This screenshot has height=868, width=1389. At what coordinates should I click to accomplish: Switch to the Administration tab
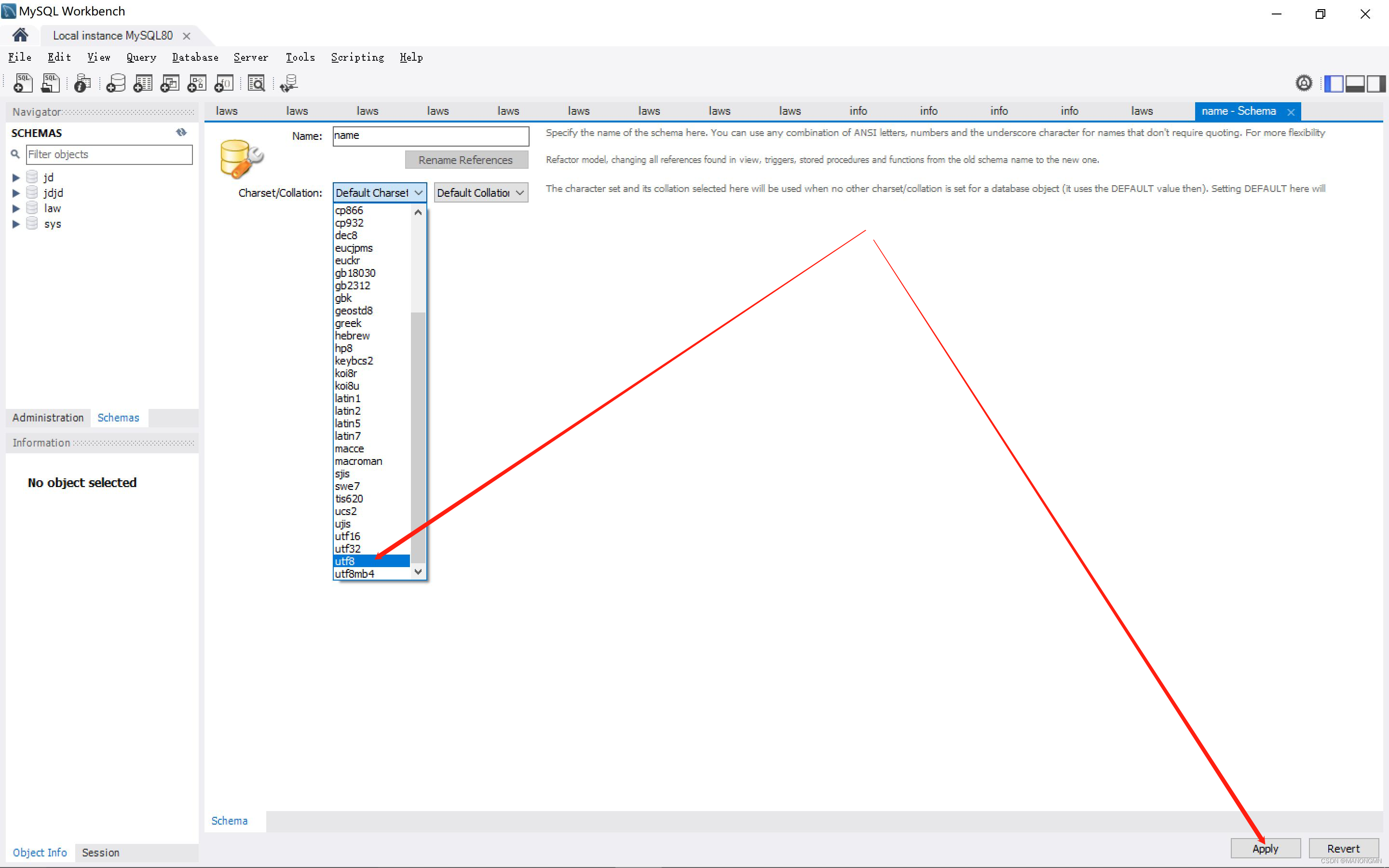[48, 417]
